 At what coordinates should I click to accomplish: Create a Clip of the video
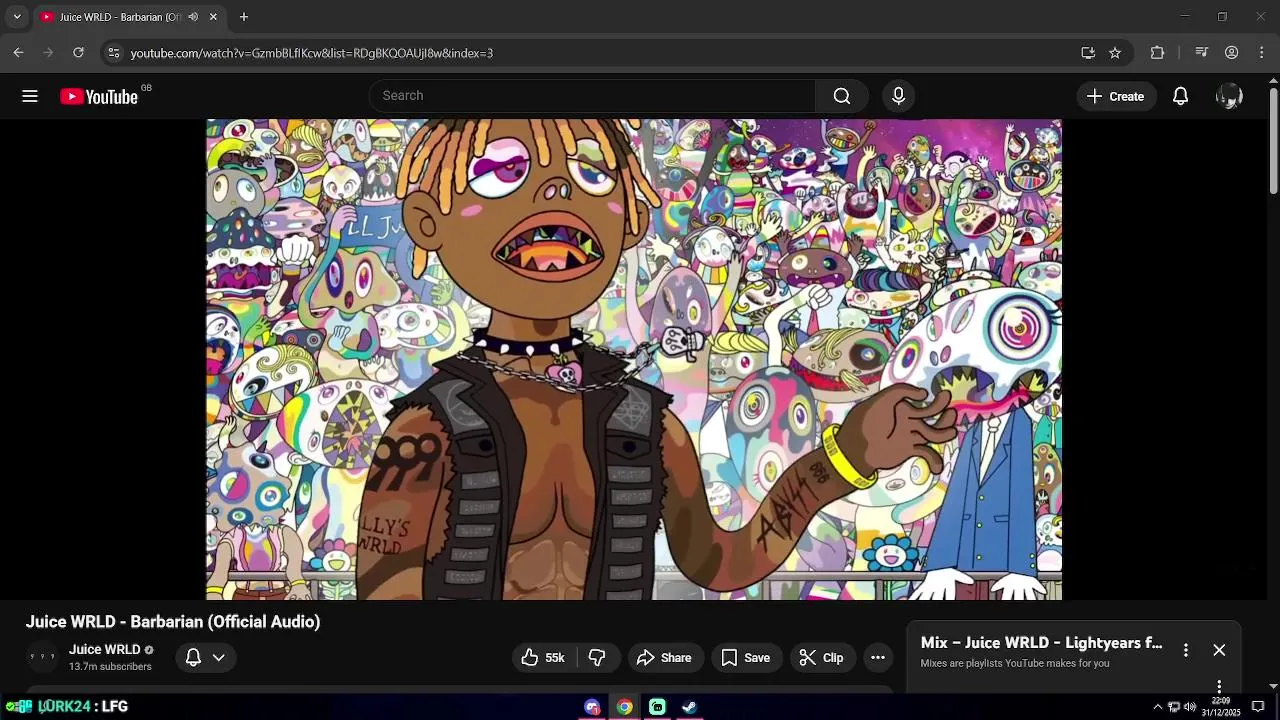coord(821,657)
